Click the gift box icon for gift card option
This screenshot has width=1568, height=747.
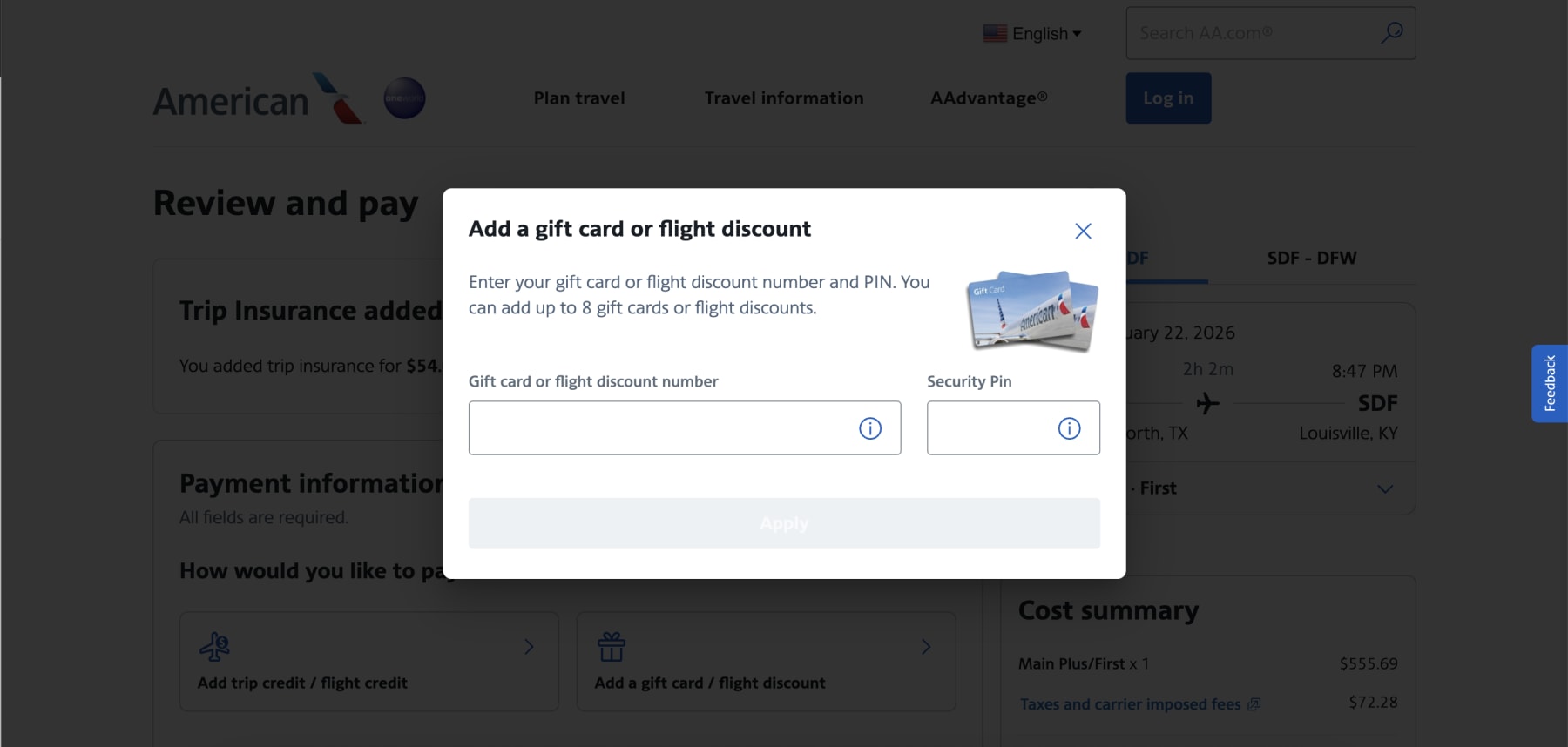pyautogui.click(x=612, y=647)
